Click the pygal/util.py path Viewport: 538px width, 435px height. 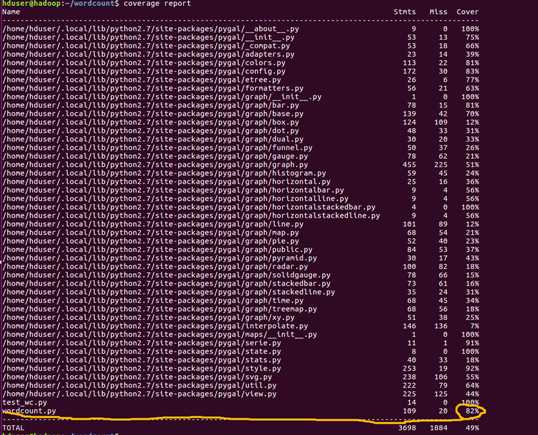point(140,386)
